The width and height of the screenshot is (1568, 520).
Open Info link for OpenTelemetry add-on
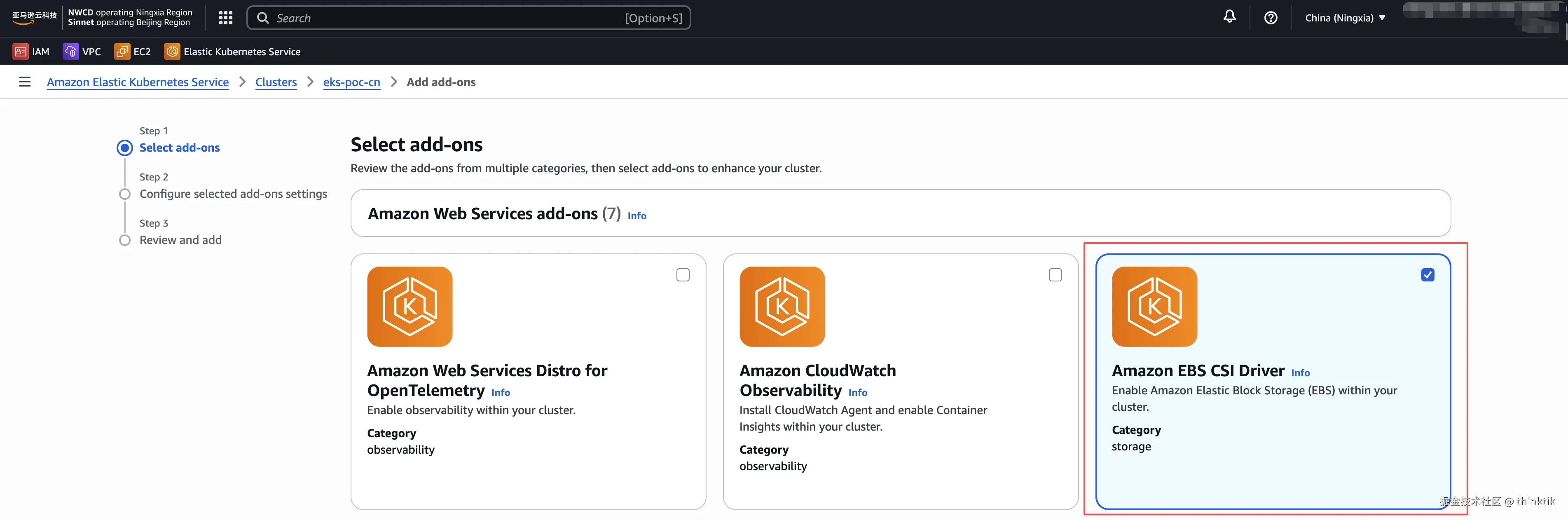[x=500, y=393]
